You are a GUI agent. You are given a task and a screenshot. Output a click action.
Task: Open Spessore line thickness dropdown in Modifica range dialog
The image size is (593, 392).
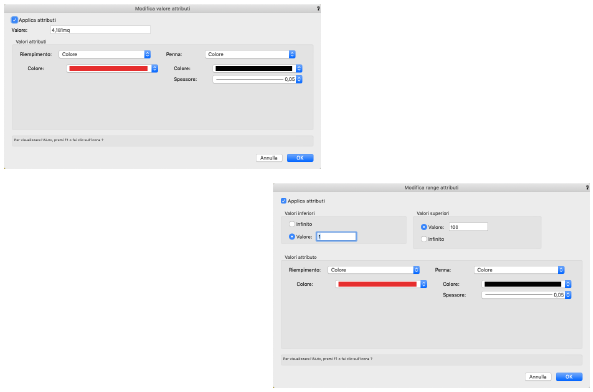(526, 295)
